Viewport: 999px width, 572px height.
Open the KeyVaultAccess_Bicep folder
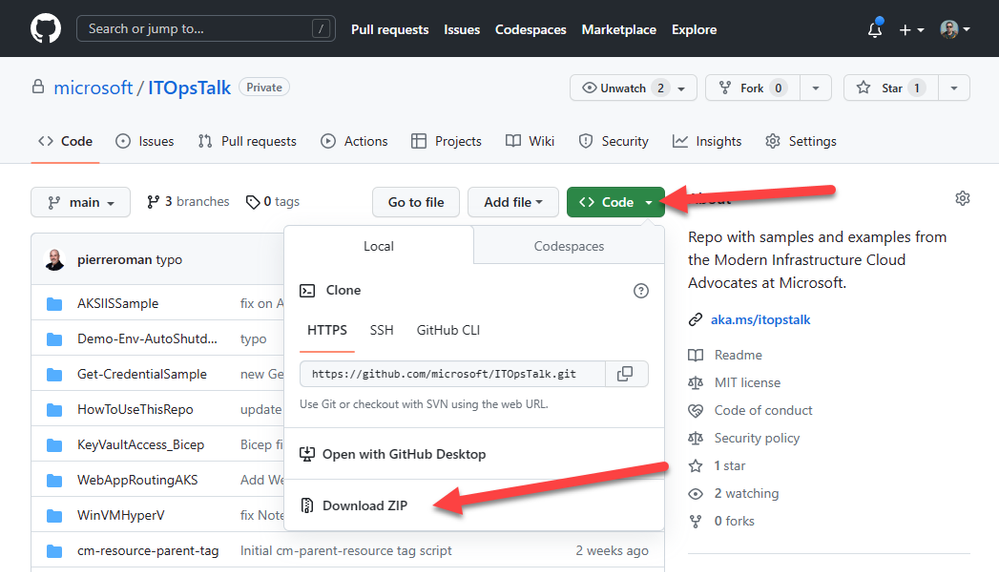tap(141, 445)
